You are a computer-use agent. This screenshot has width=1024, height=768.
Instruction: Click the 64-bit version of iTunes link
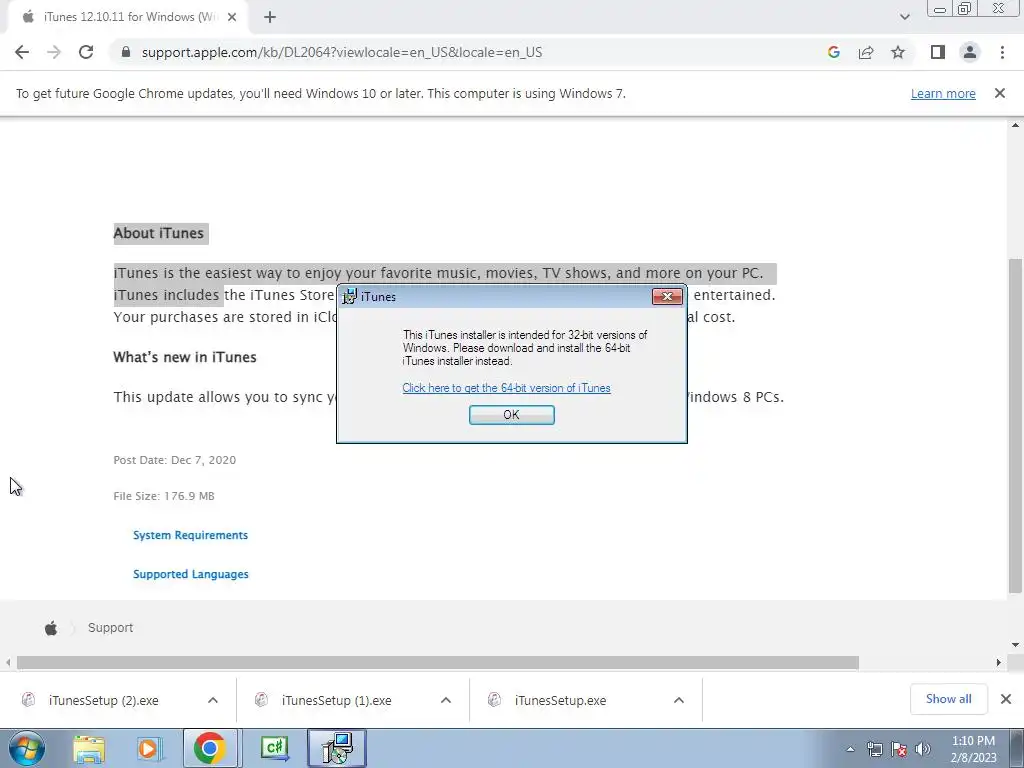tap(506, 388)
